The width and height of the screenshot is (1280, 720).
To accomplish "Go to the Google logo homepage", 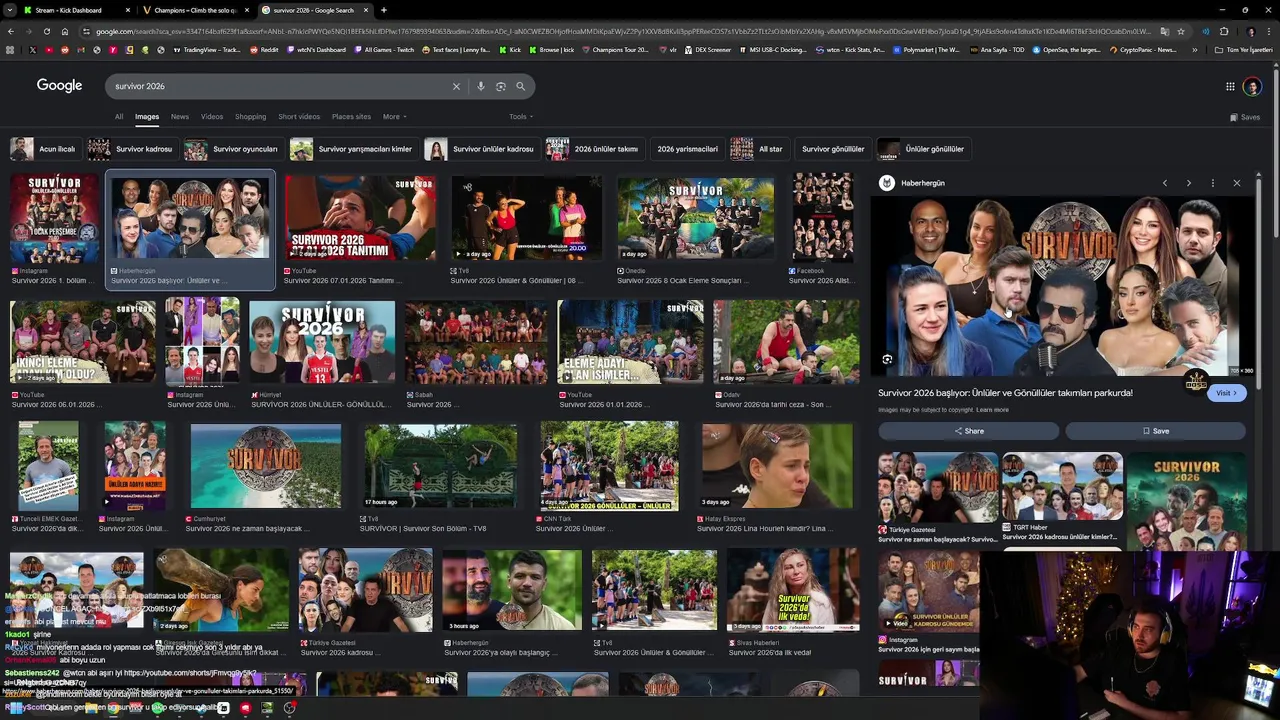I will click(x=59, y=86).
